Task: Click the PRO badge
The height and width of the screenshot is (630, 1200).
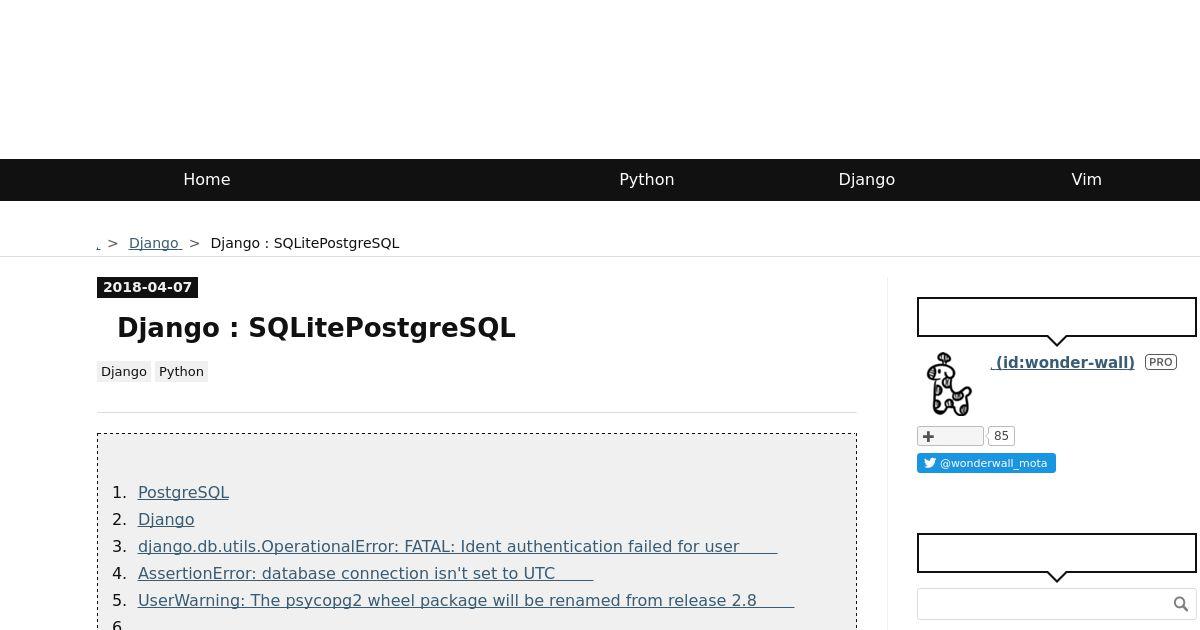Action: click(x=1161, y=362)
